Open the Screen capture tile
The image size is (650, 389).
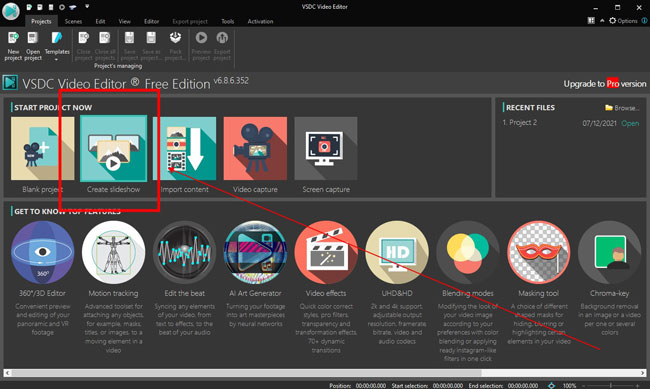(326, 148)
